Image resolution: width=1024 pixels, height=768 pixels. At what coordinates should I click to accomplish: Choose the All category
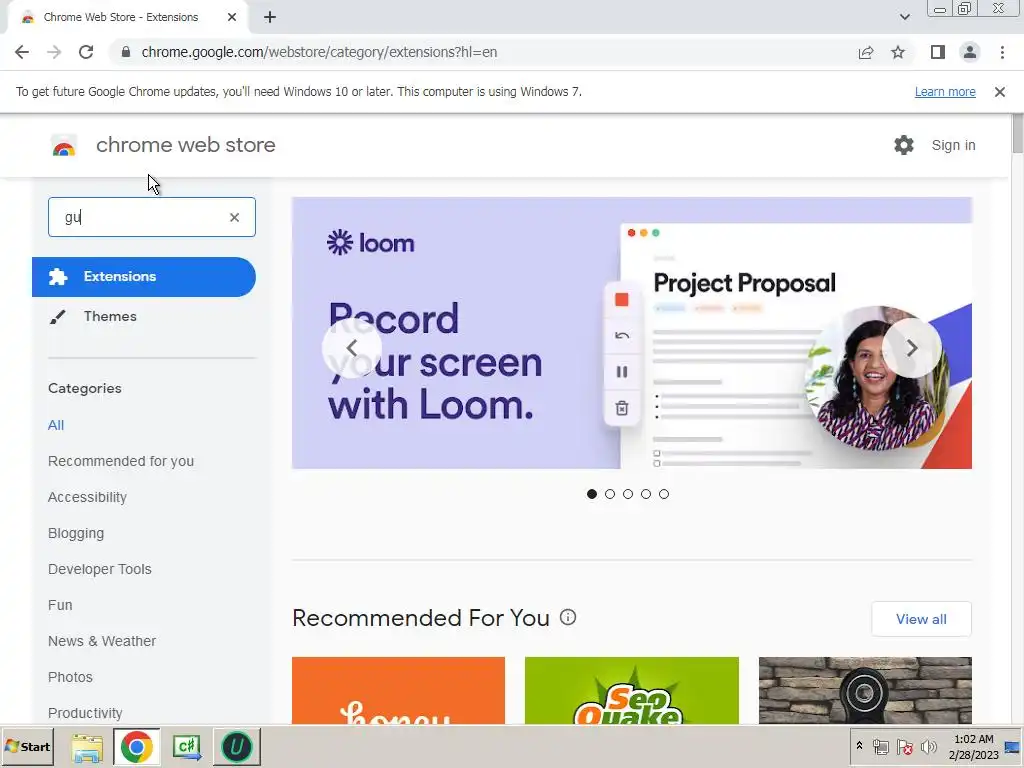click(x=56, y=425)
